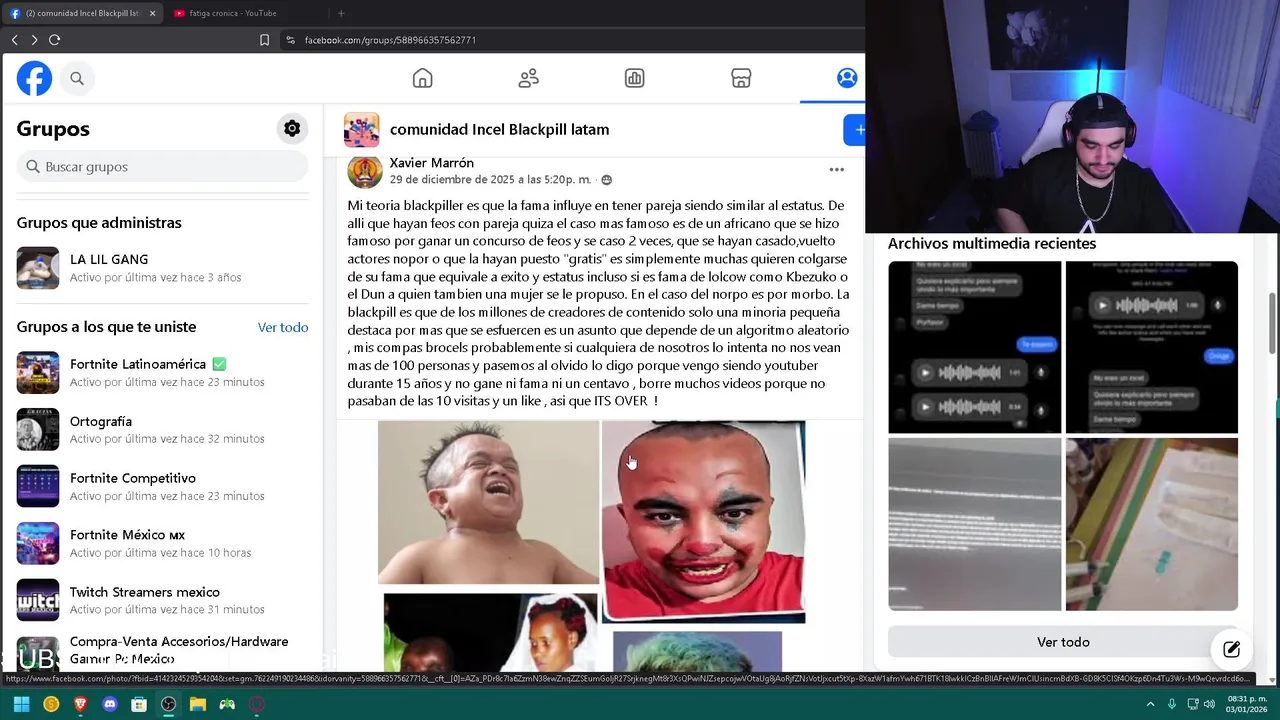
Task: Open clock and date 08:31 p. m.
Action: (1248, 704)
